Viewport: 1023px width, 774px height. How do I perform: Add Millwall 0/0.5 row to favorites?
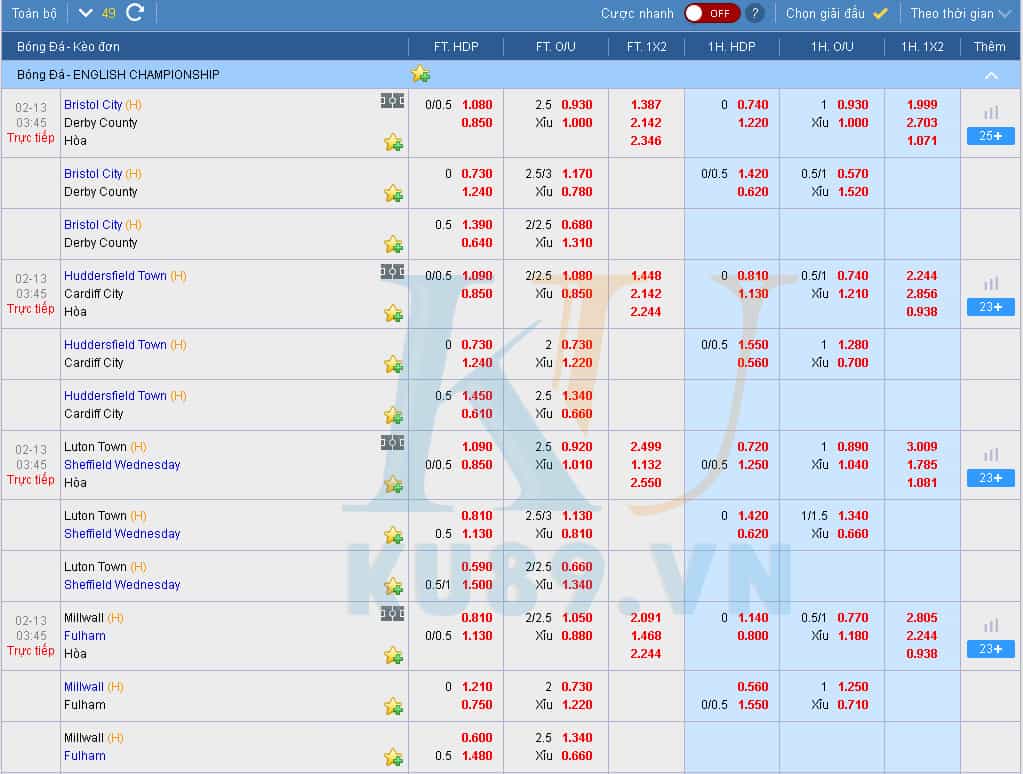pos(393,655)
